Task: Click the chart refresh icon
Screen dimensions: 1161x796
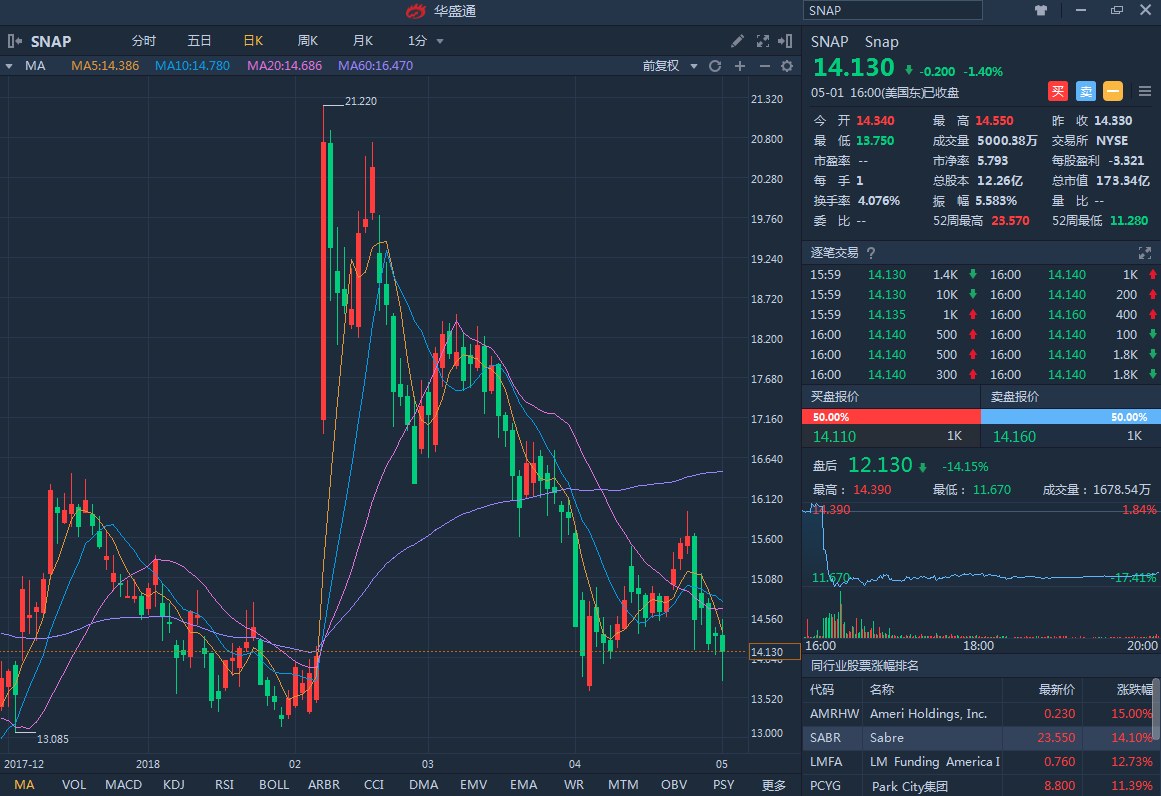Action: pyautogui.click(x=715, y=66)
